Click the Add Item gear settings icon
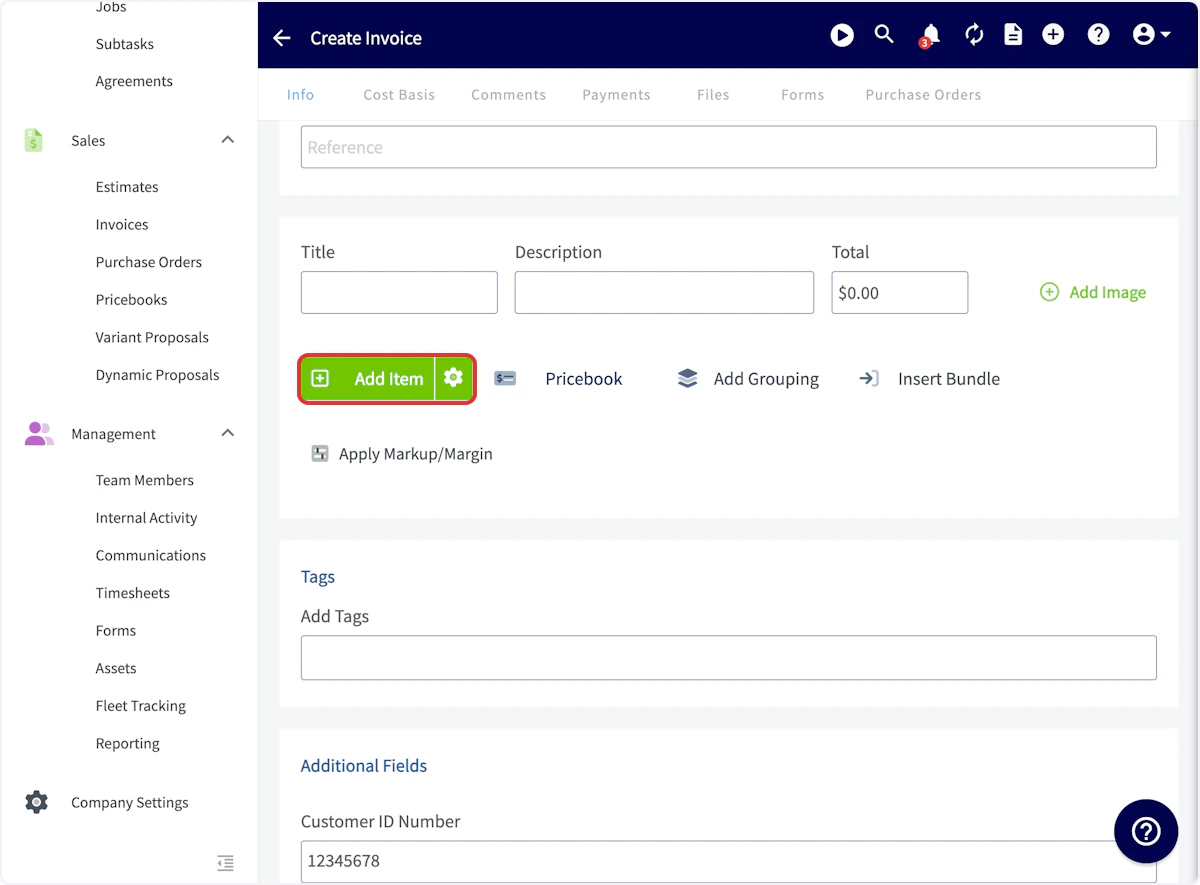Image resolution: width=1200 pixels, height=885 pixels. coord(453,378)
